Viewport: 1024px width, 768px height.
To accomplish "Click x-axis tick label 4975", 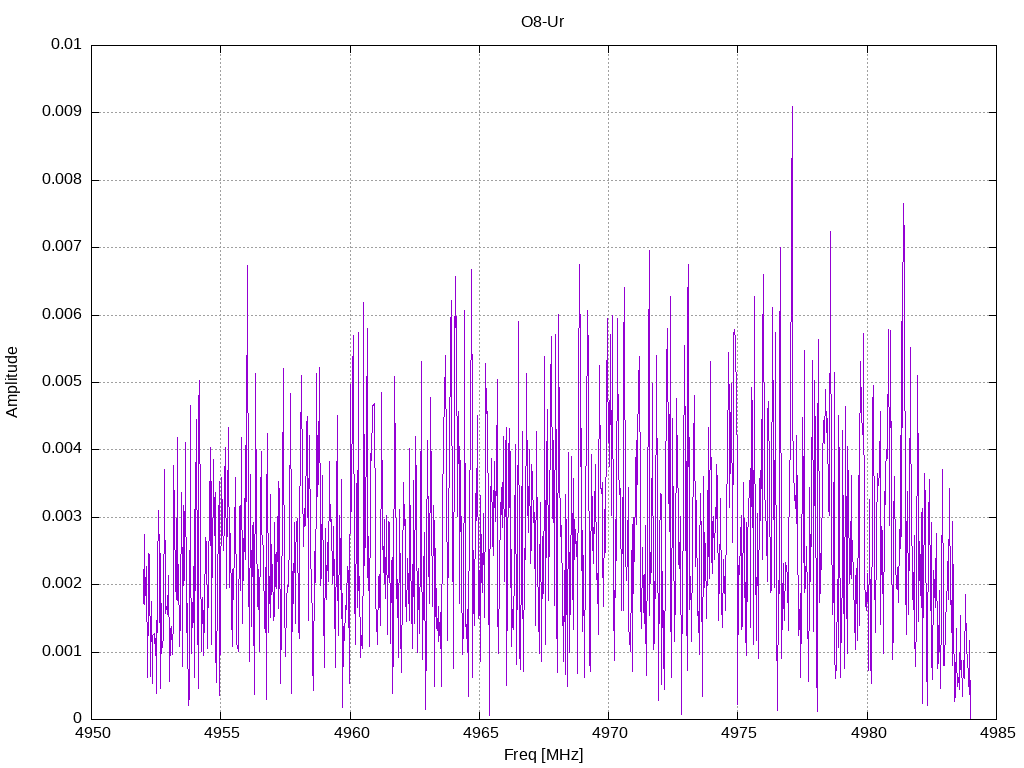I will (x=739, y=733).
